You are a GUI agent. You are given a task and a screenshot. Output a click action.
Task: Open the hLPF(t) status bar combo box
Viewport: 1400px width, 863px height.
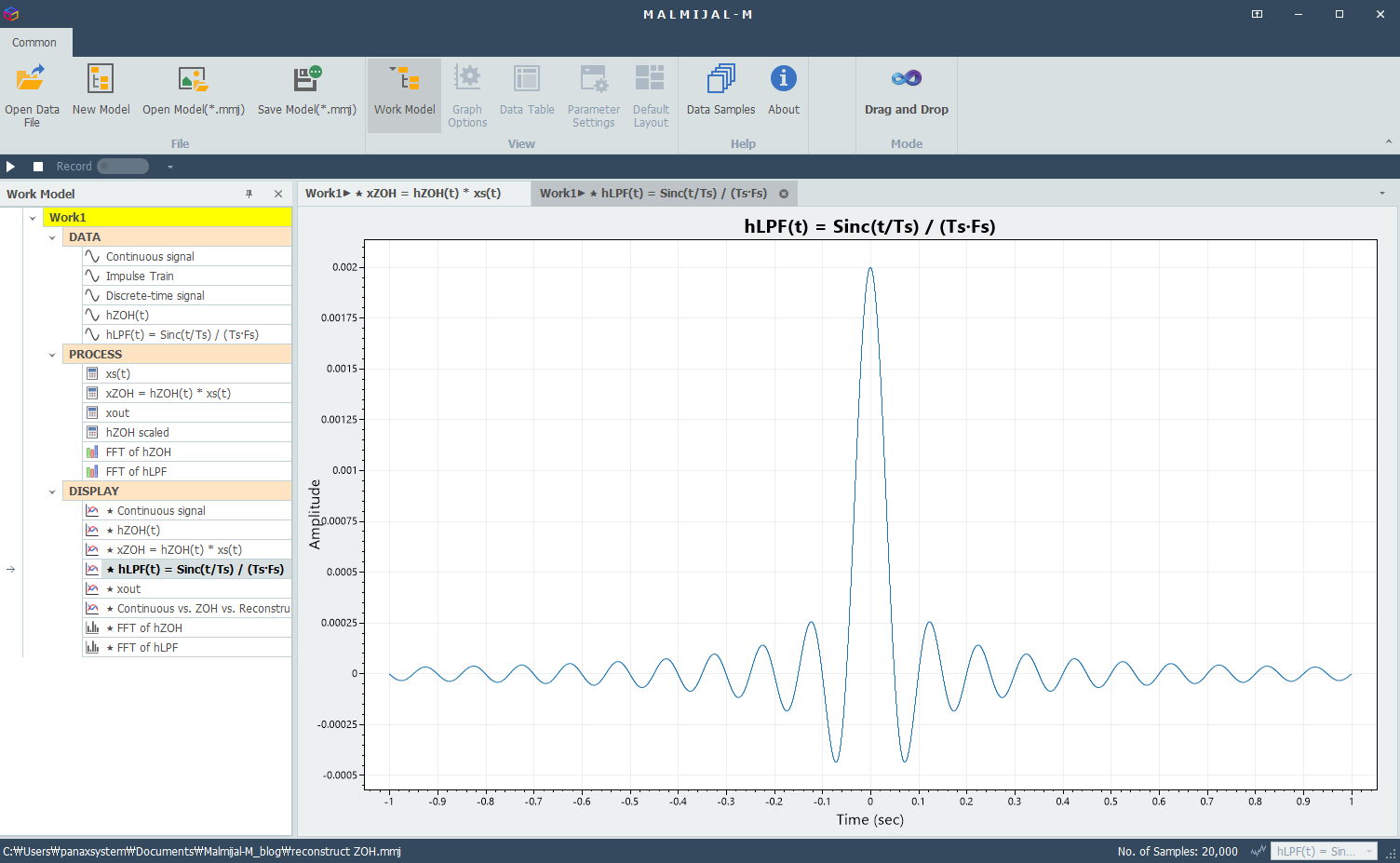(x=1324, y=851)
